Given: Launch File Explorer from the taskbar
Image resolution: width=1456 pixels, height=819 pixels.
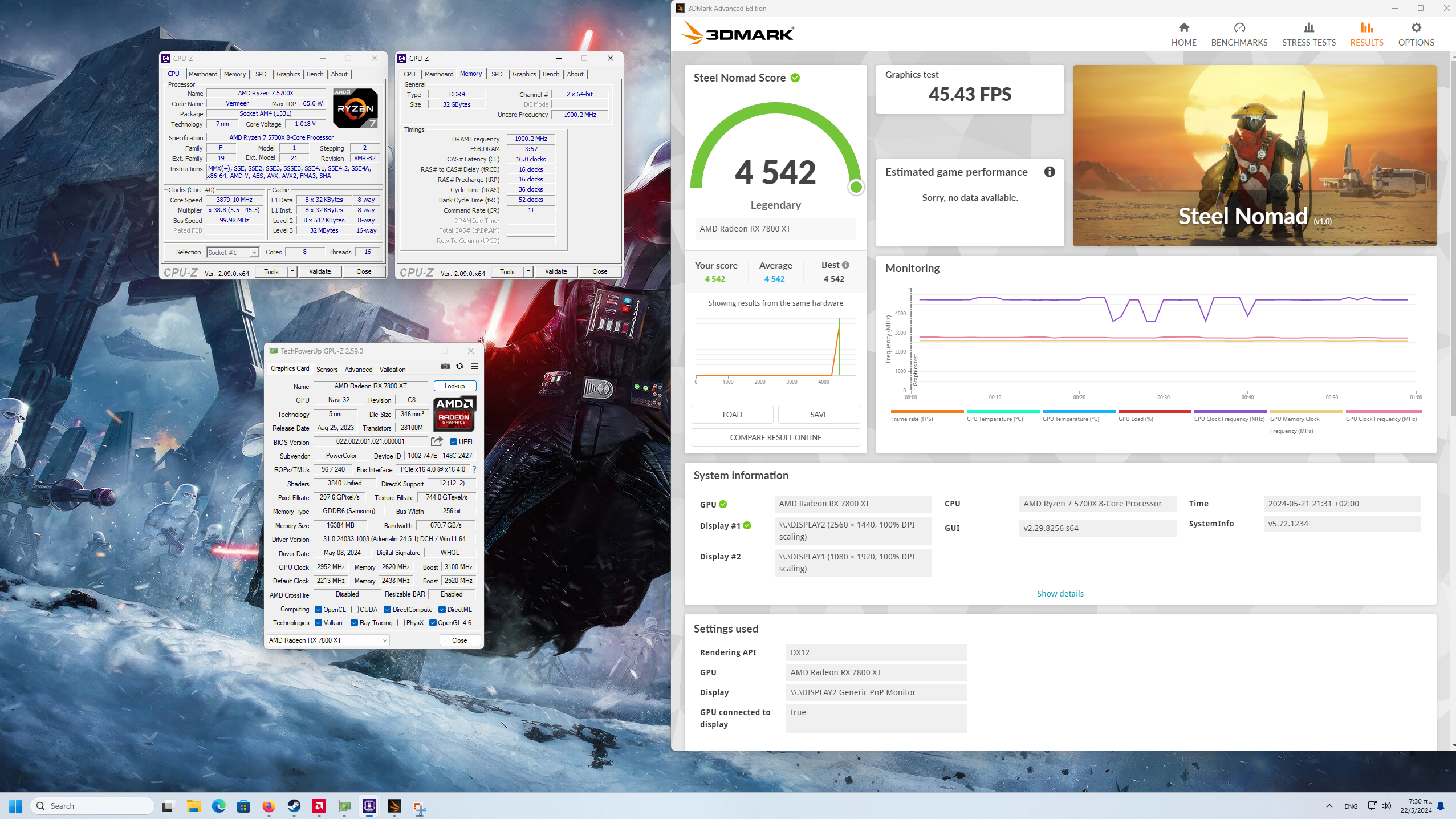Looking at the screenshot, I should (194, 806).
